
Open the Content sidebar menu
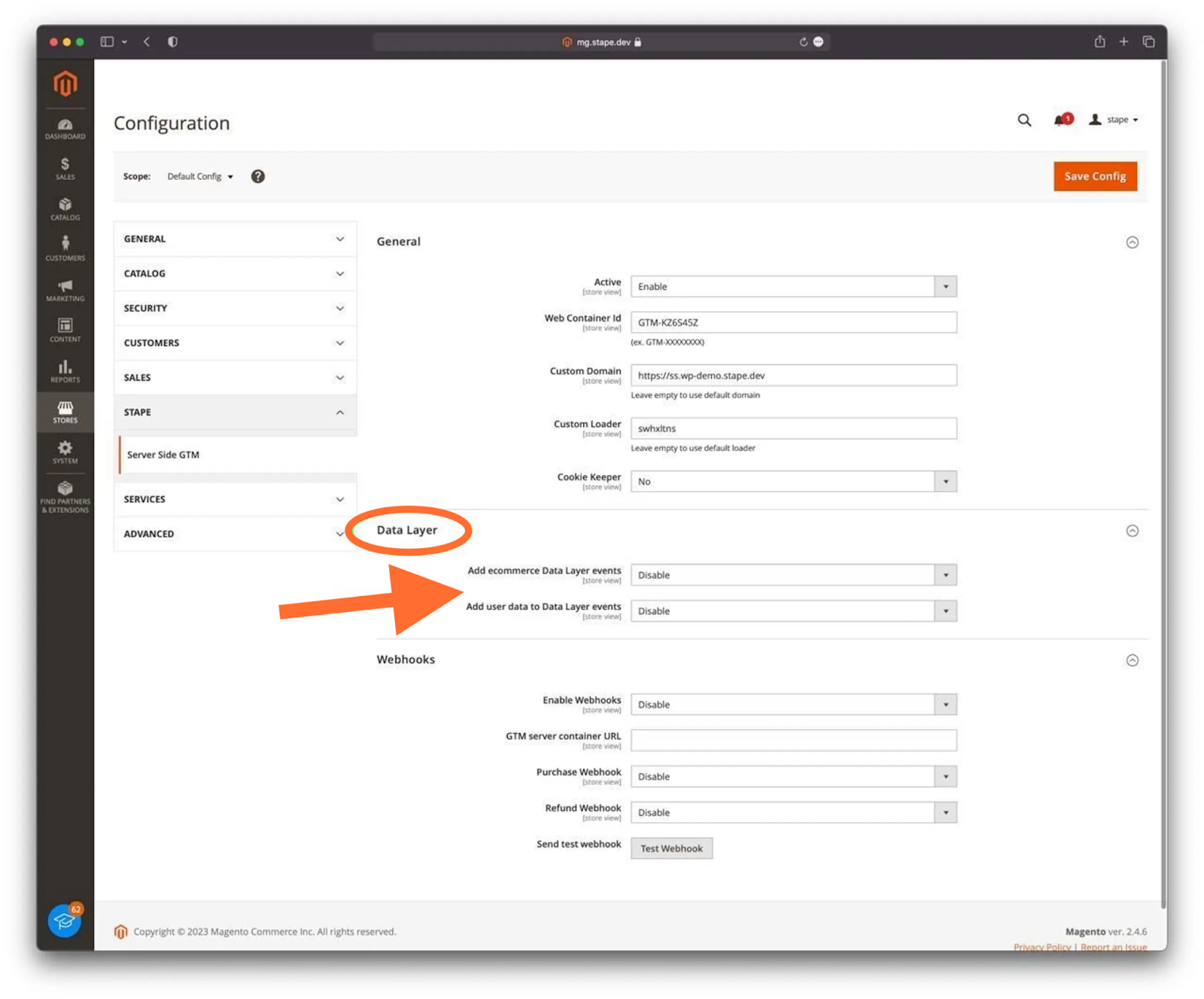65,330
